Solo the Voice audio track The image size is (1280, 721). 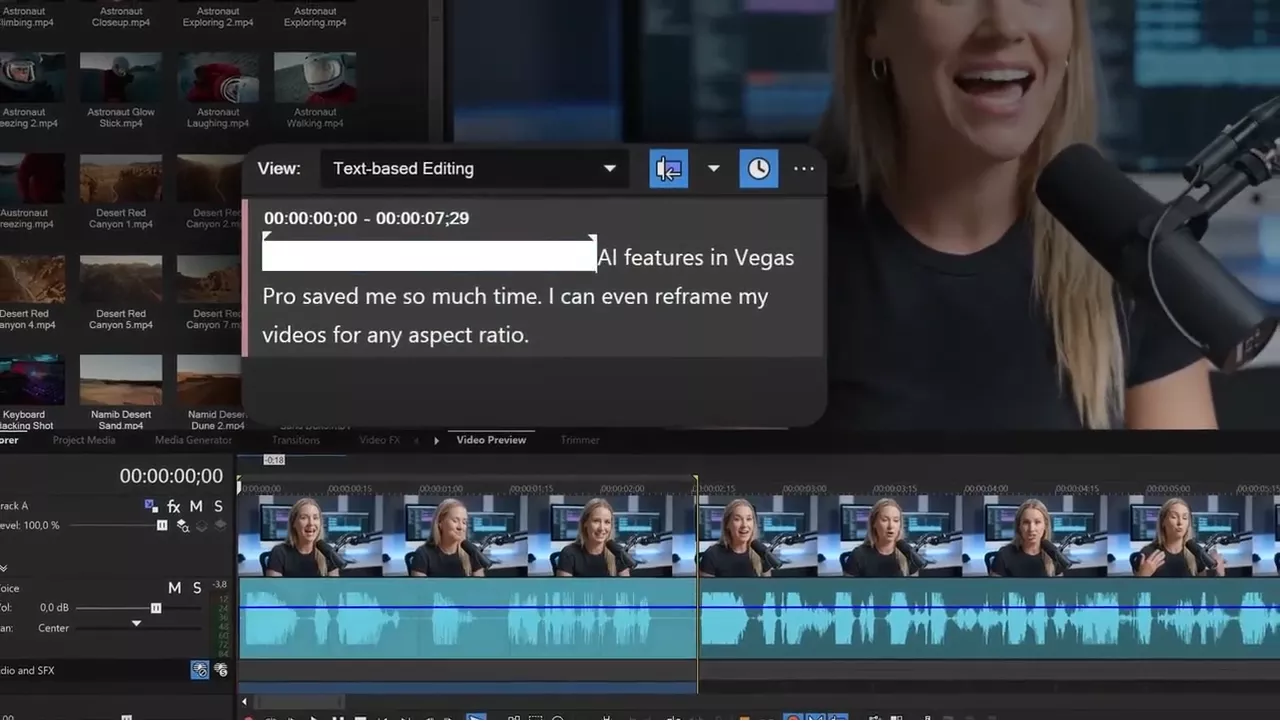197,588
